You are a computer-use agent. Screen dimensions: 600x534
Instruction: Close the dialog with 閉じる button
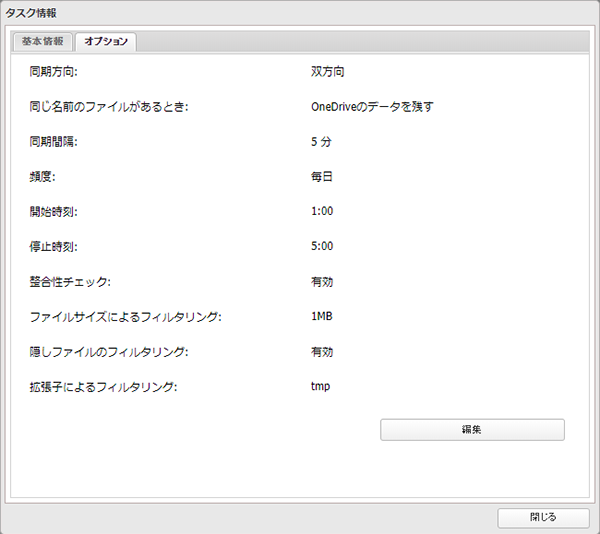pyautogui.click(x=543, y=518)
